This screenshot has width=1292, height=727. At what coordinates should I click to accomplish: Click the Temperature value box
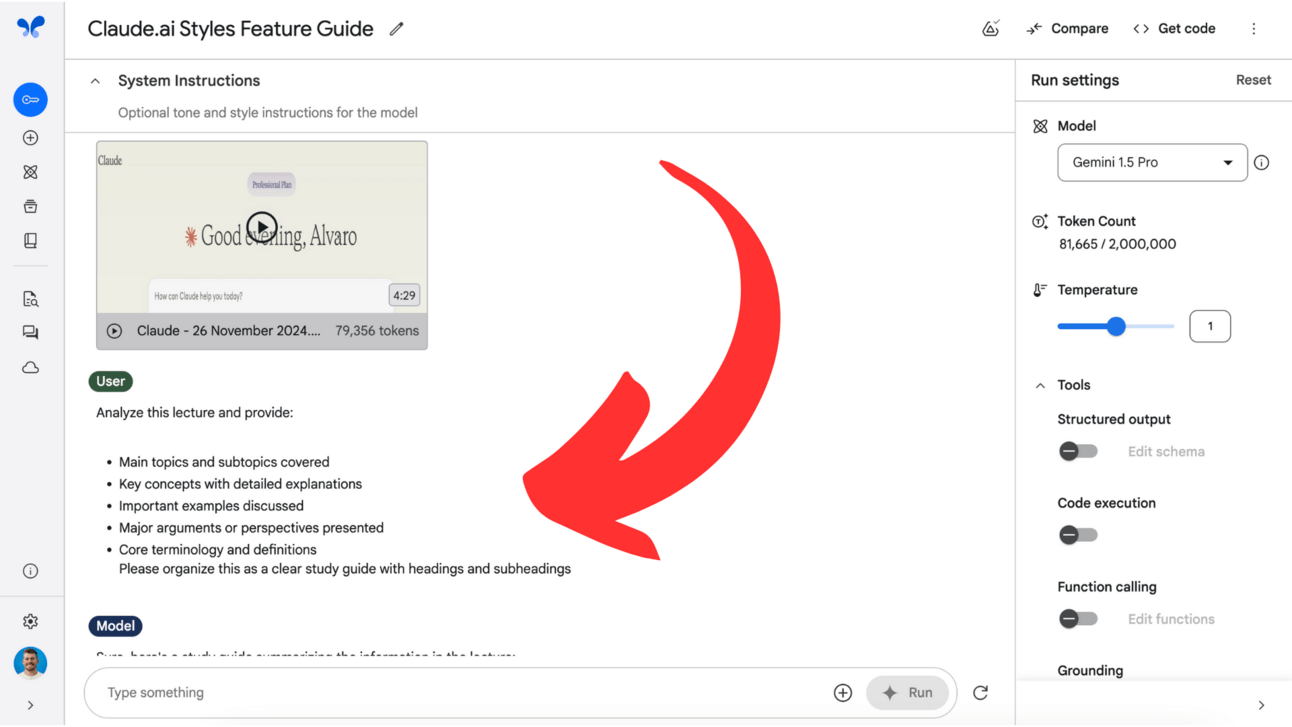(x=1210, y=327)
